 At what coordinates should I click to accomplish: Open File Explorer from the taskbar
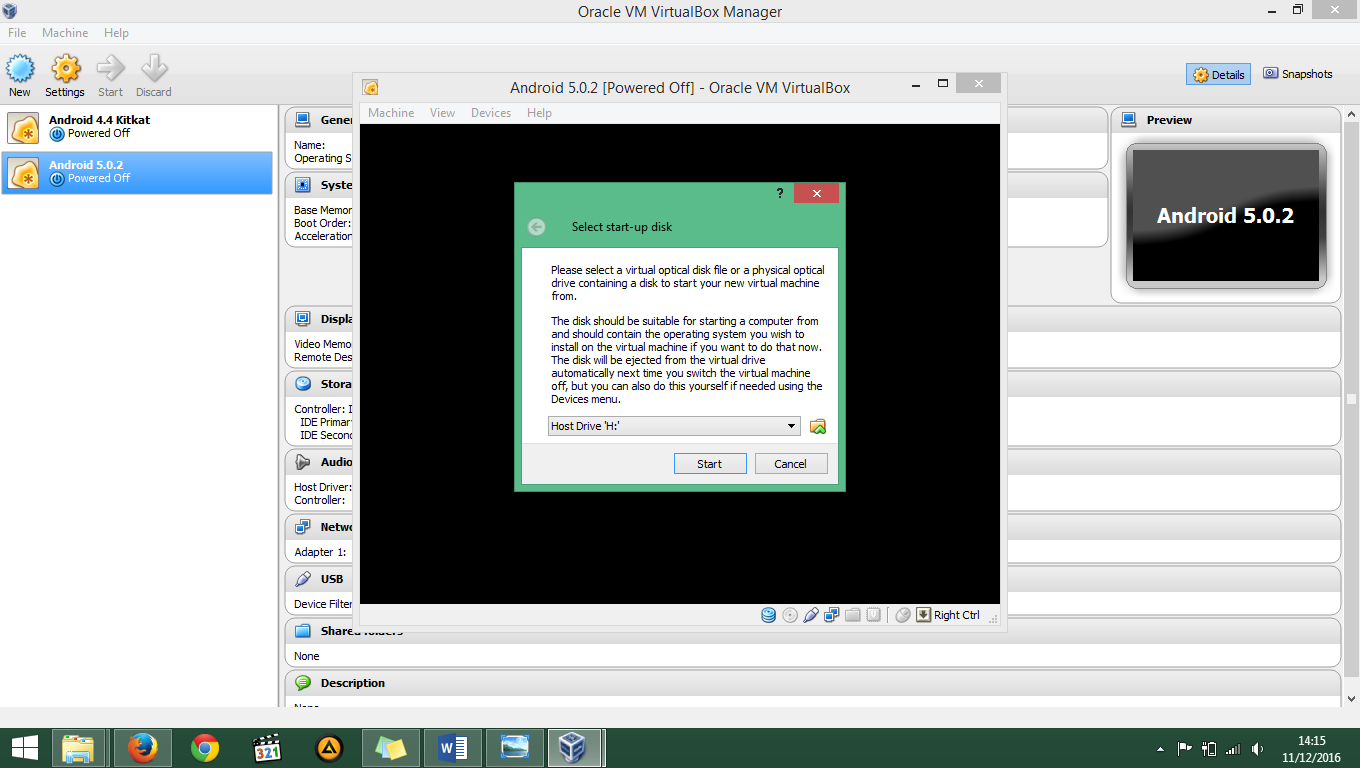78,748
